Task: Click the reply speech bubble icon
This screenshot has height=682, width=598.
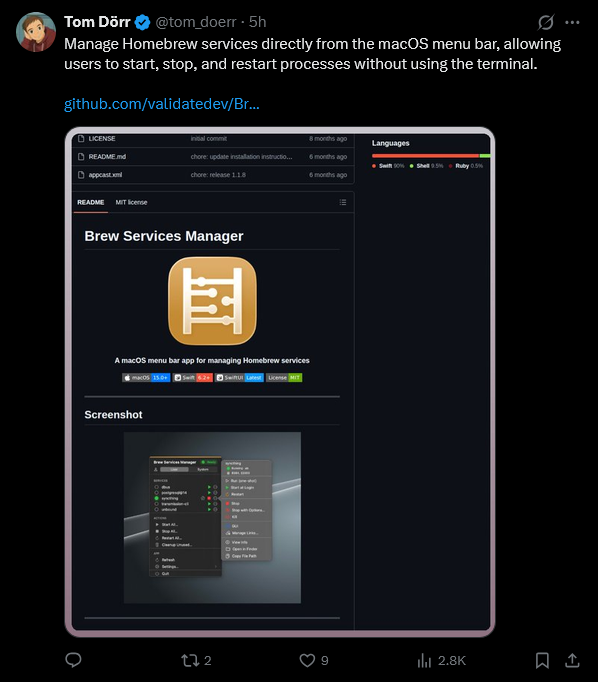Action: [73, 660]
